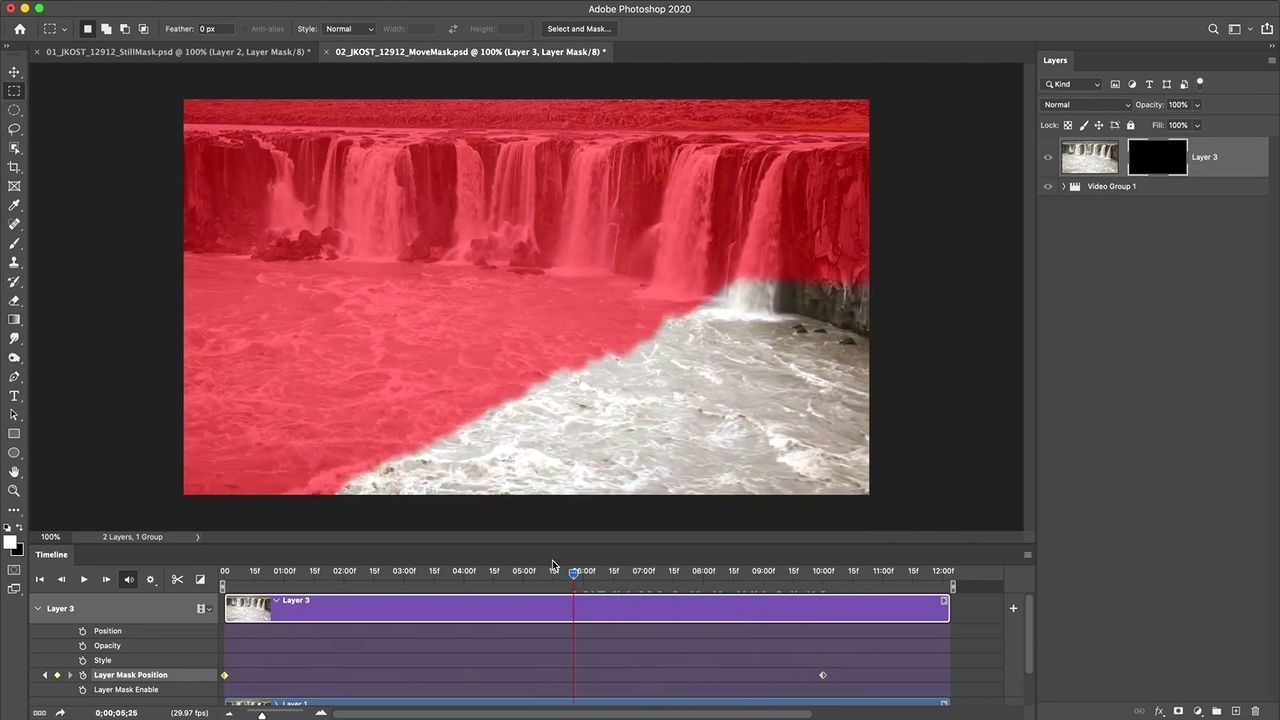
Task: Select the Layer 3 mask thumbnail
Action: pyautogui.click(x=1157, y=157)
